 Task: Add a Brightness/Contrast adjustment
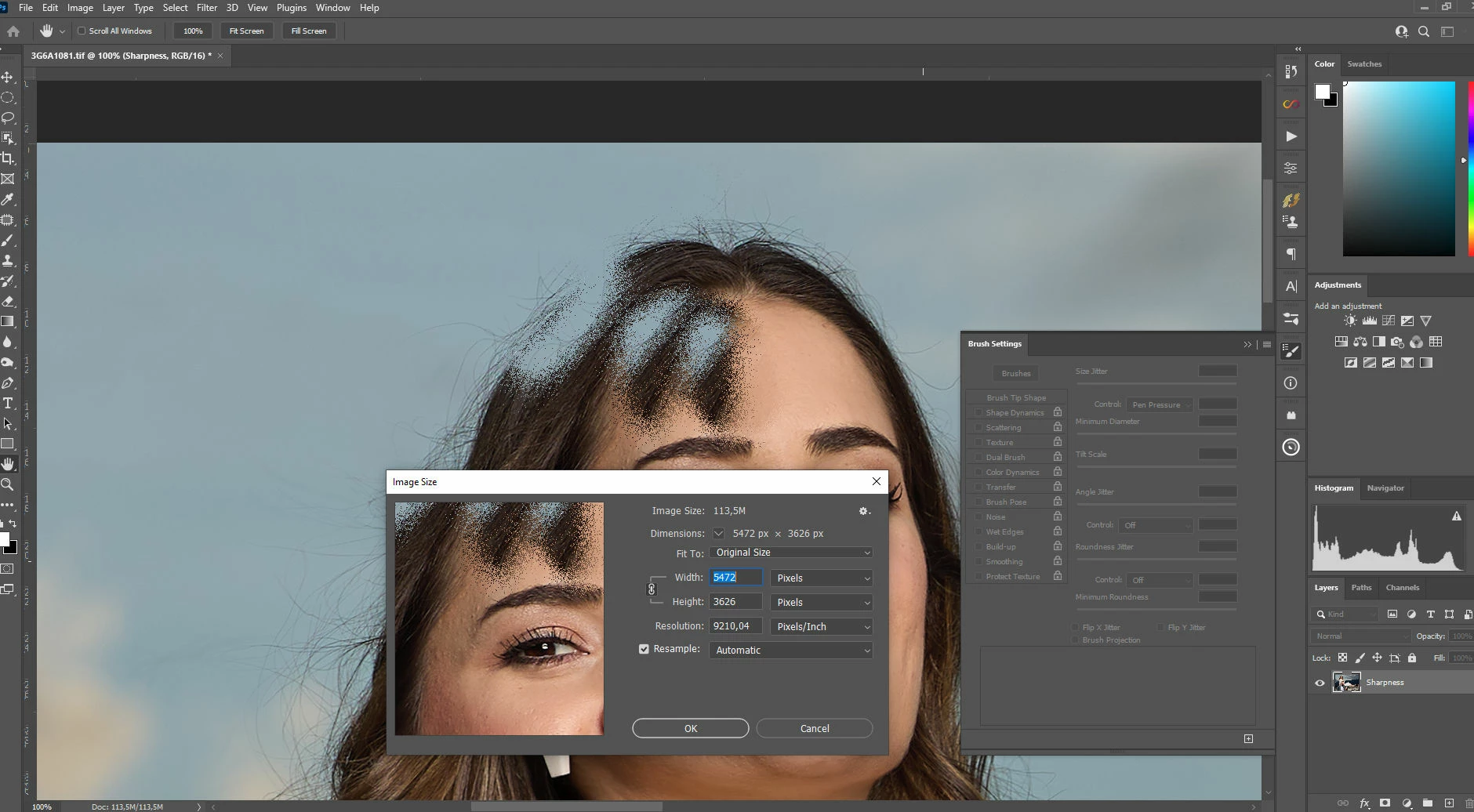(x=1350, y=321)
